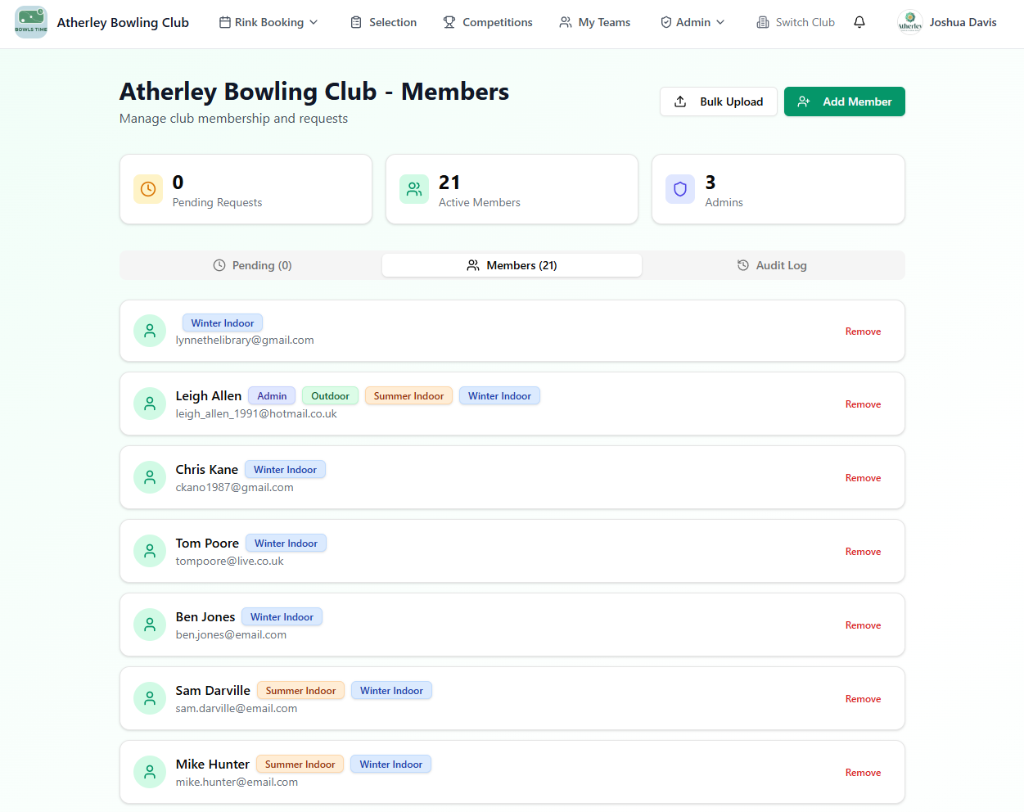Click avatar icon for lynnethelibrary@gmail.com
The image size is (1024, 812).
click(x=150, y=331)
